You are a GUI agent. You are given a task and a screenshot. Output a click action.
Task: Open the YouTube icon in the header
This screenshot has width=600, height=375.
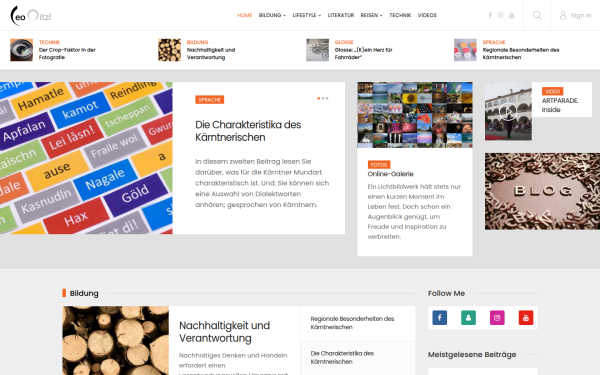[512, 15]
